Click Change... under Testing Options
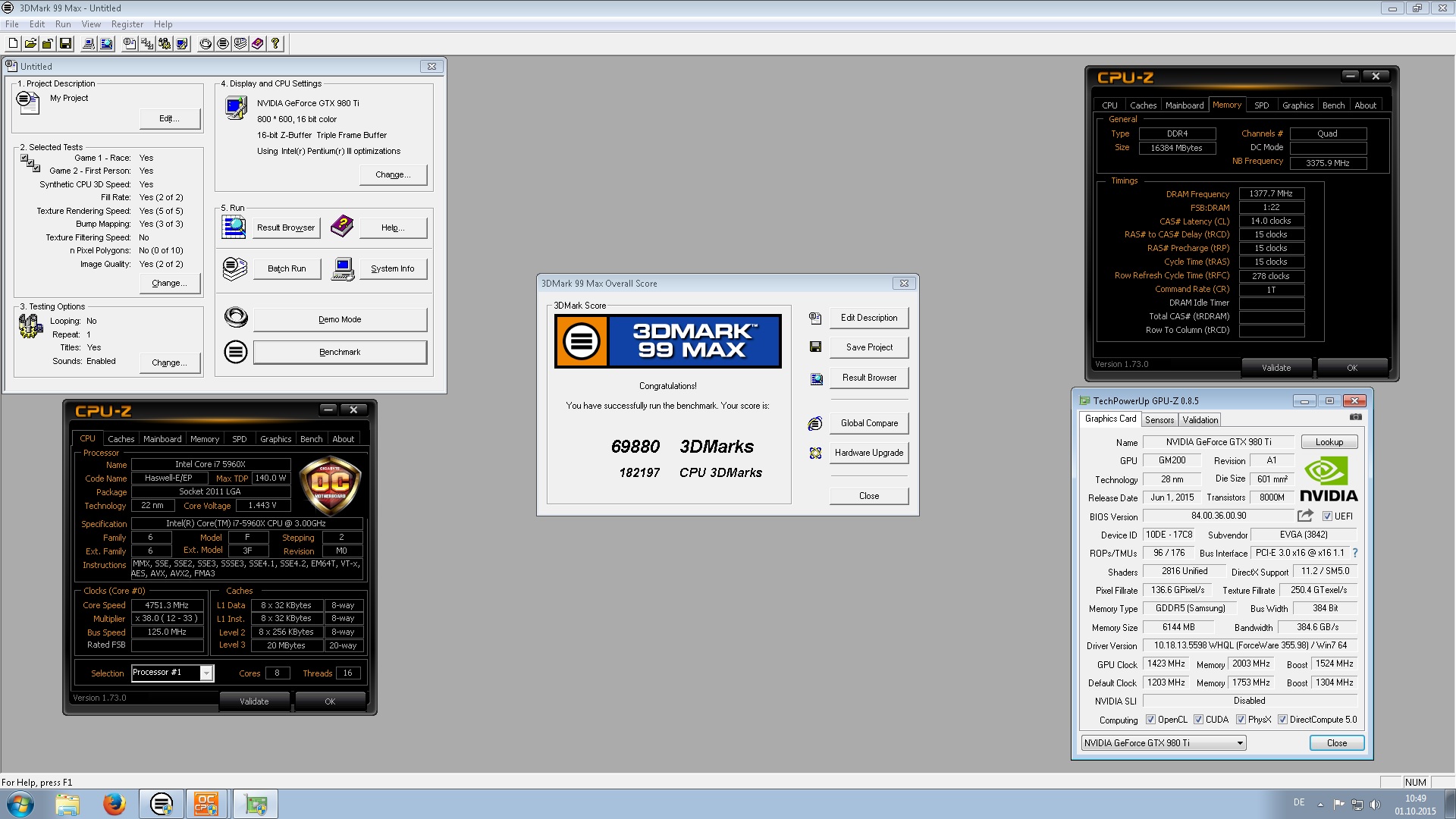Viewport: 1456px width, 819px height. pos(170,362)
